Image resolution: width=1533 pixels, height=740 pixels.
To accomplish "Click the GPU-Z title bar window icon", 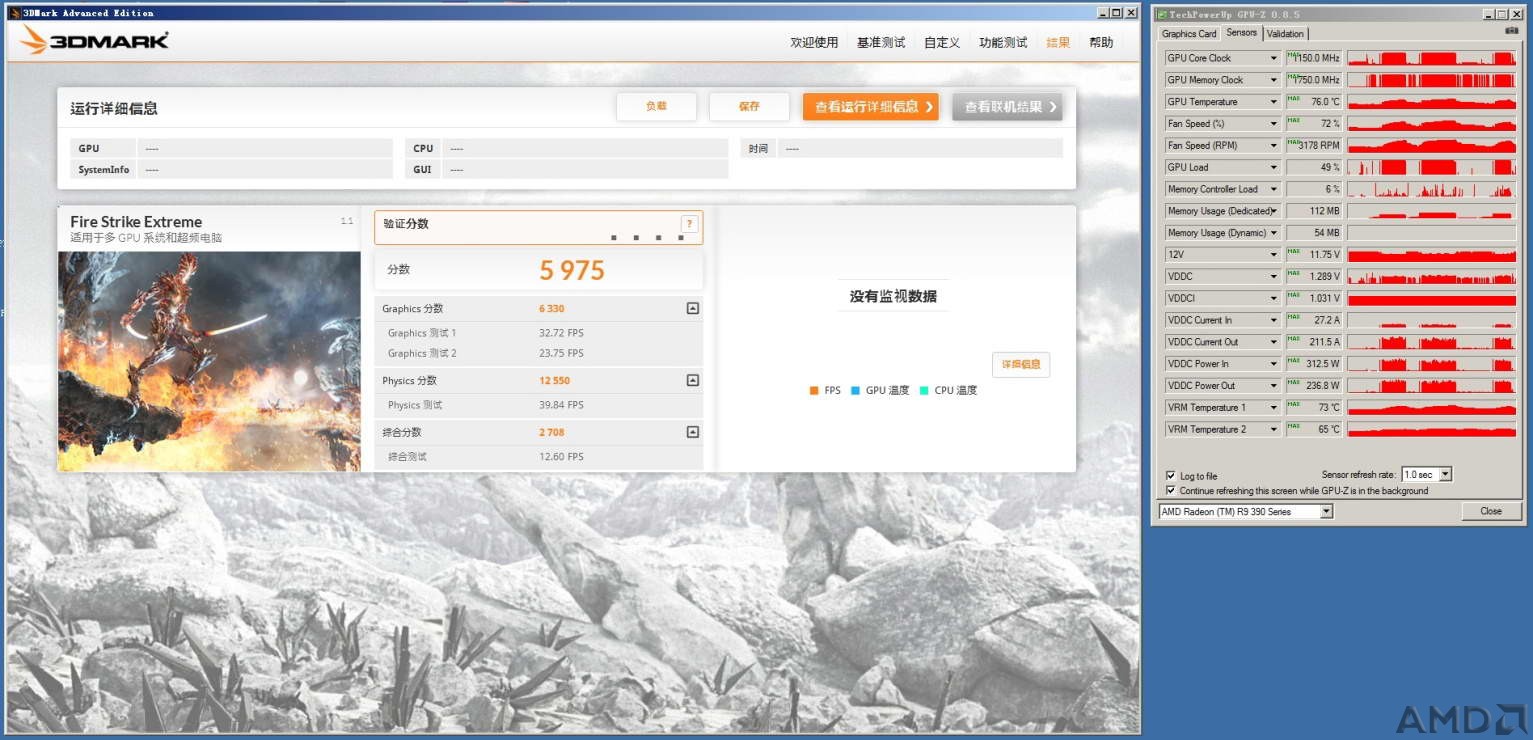I will tap(1161, 14).
